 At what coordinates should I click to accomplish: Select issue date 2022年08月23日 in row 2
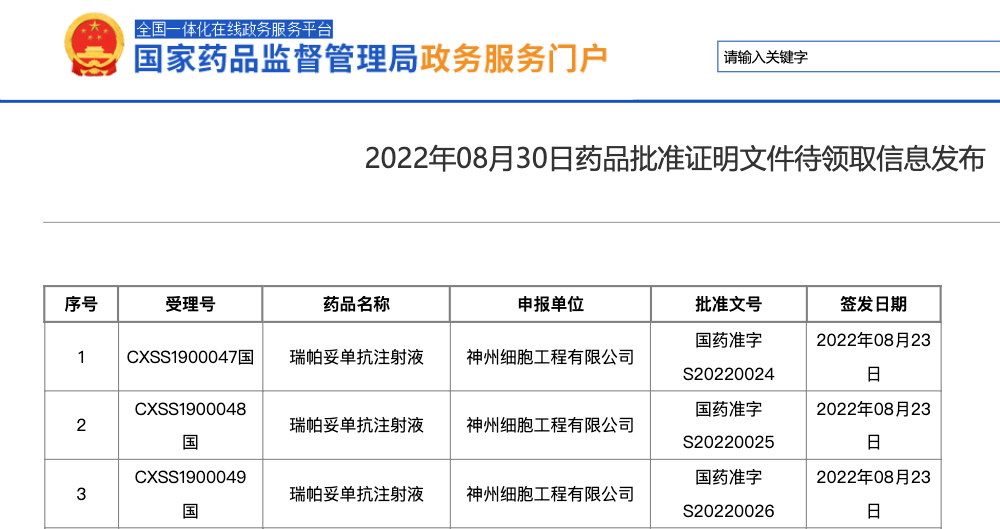pyautogui.click(x=874, y=425)
